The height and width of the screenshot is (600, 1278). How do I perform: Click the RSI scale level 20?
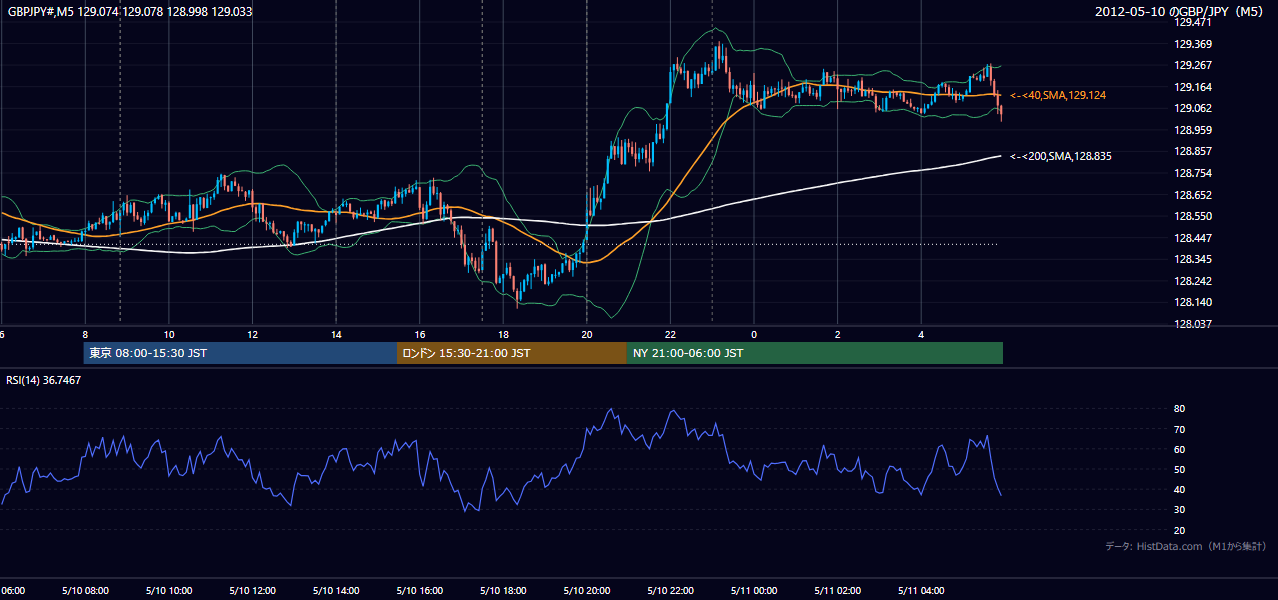click(1180, 530)
